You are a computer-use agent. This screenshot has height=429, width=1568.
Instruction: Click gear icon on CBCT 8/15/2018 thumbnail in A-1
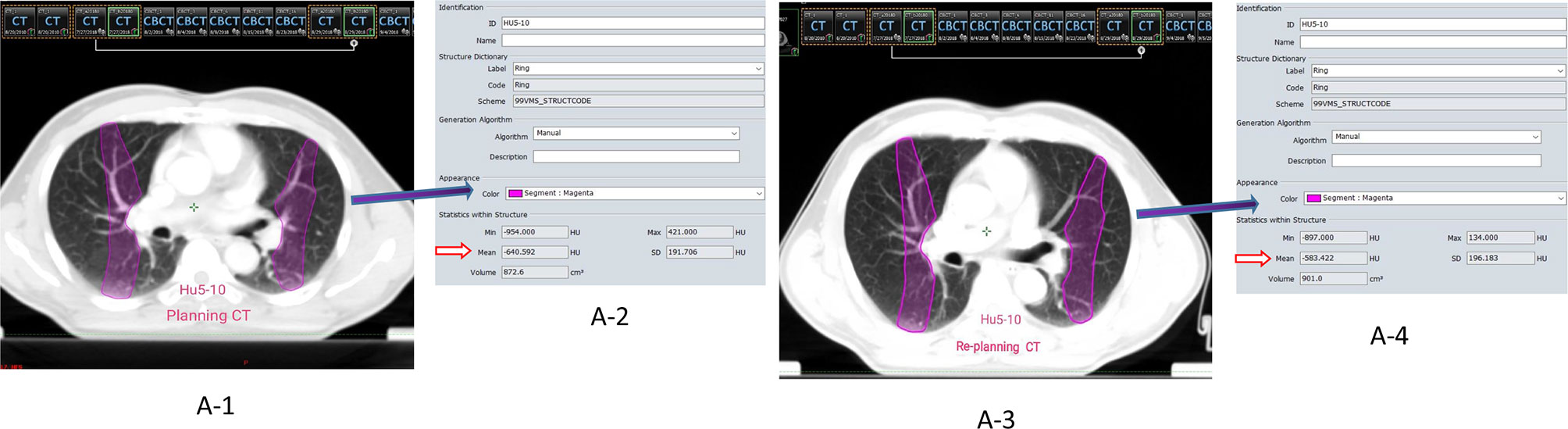point(269,31)
